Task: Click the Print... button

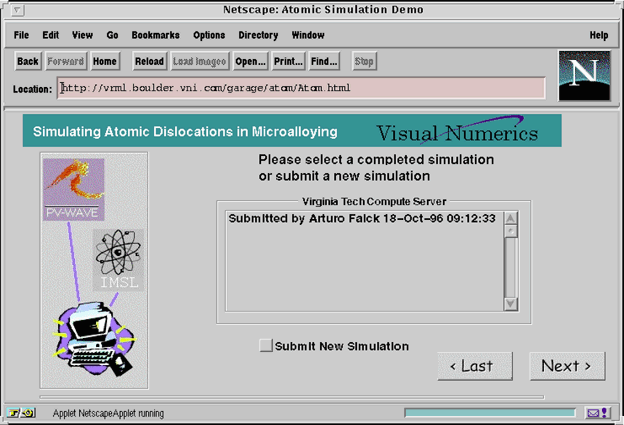Action: [x=289, y=61]
